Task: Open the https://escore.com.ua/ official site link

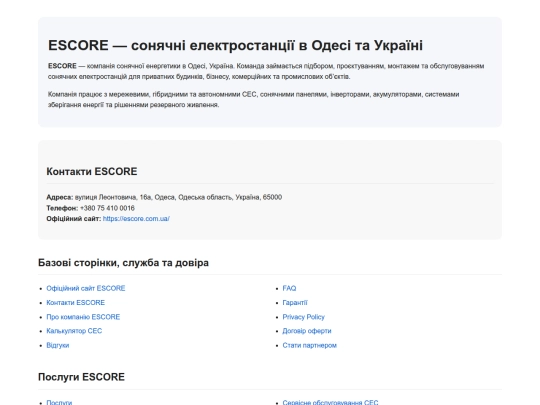Action: point(136,219)
